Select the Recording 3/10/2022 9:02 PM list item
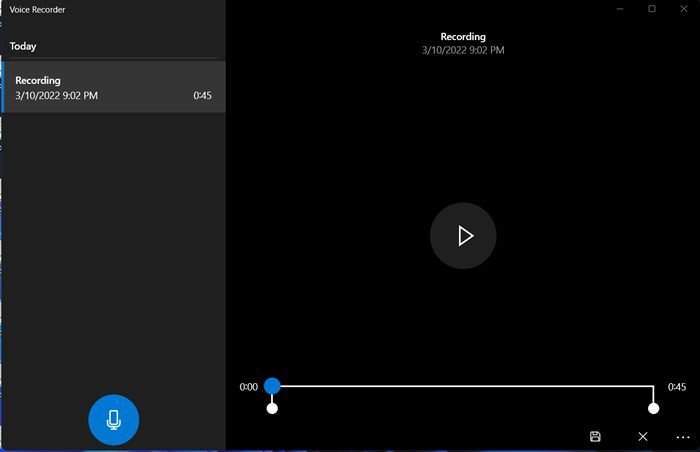The height and width of the screenshot is (452, 700). (114, 87)
